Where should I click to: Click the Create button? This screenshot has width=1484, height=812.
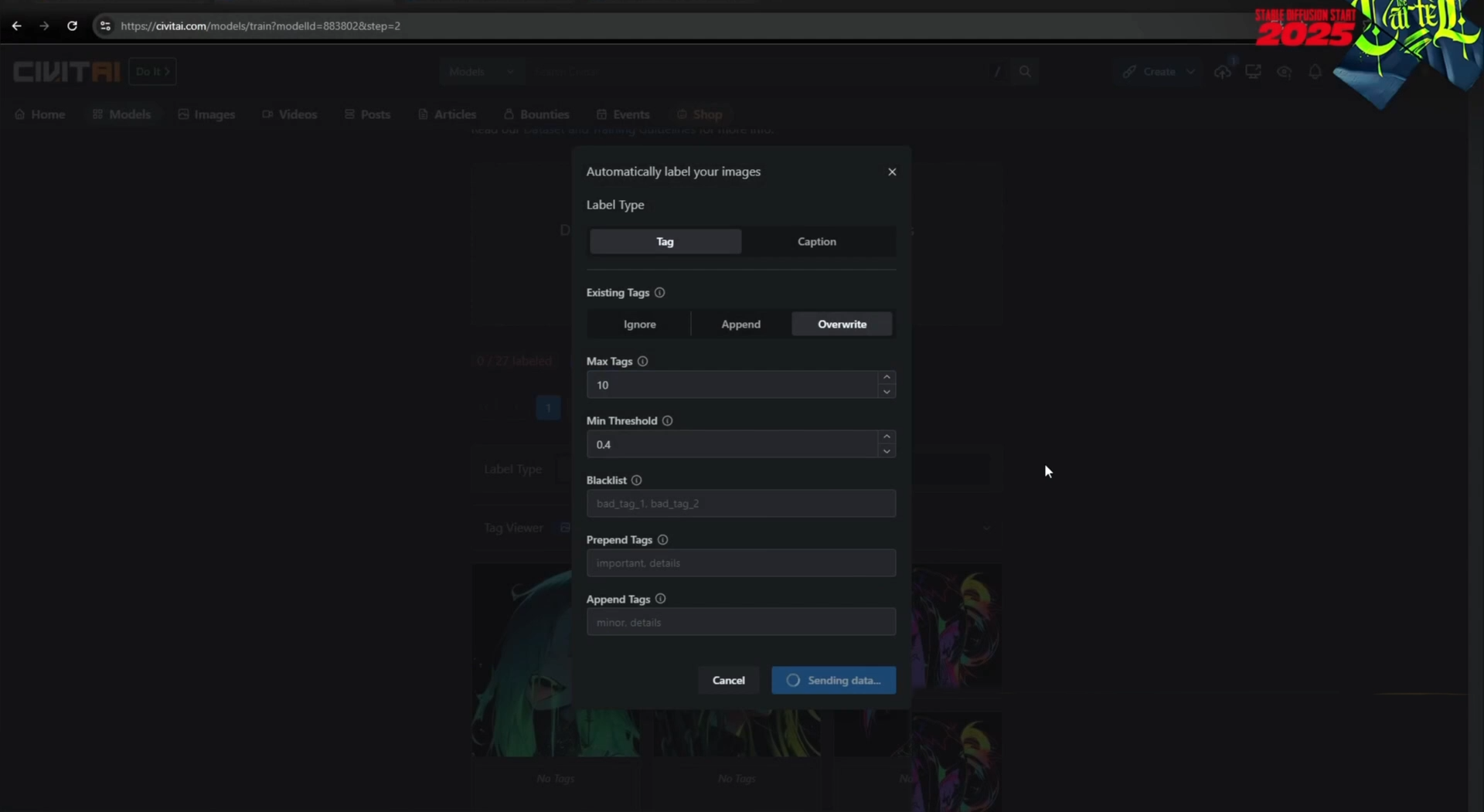click(1150, 72)
